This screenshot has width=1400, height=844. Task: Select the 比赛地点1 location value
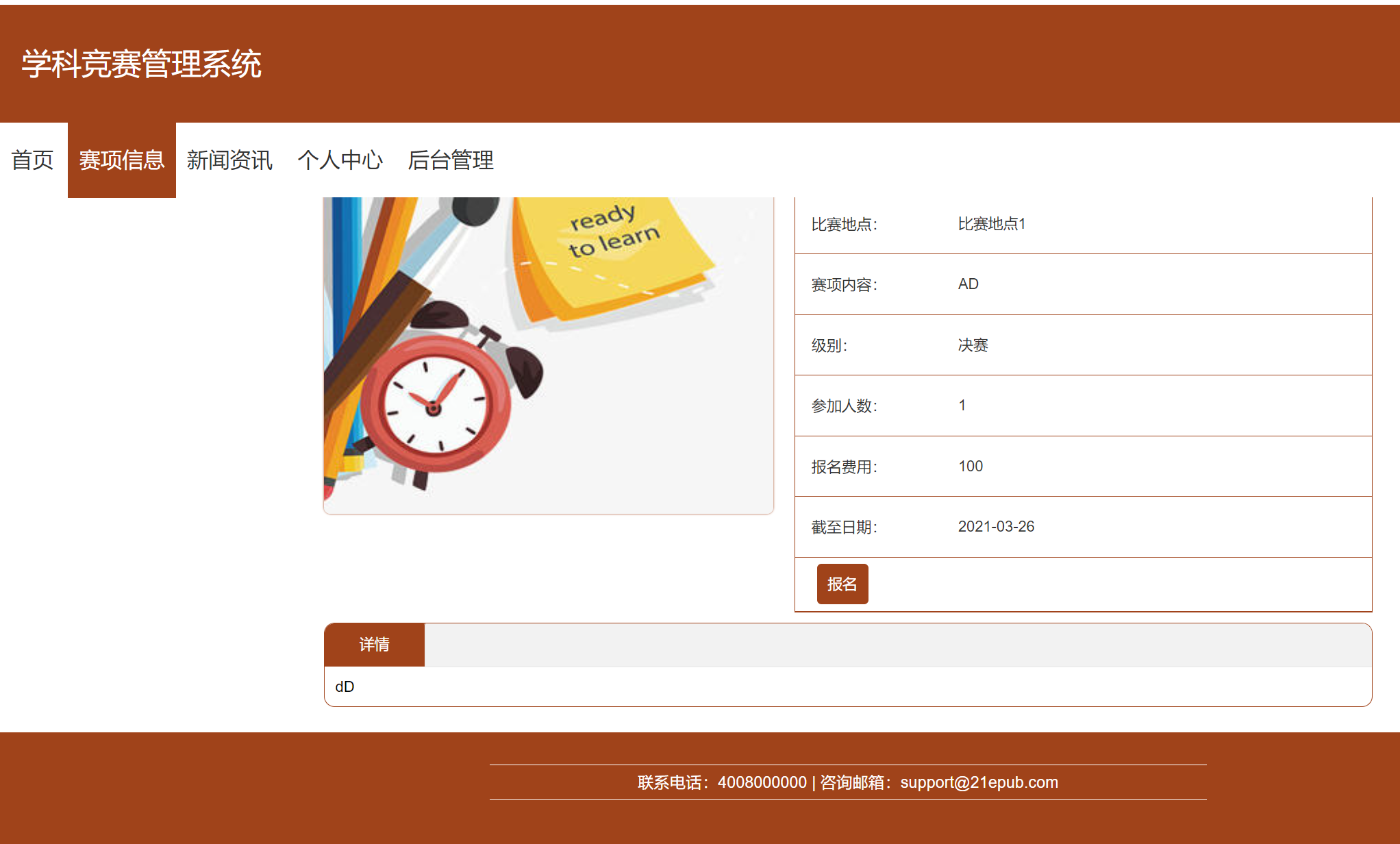click(x=993, y=223)
